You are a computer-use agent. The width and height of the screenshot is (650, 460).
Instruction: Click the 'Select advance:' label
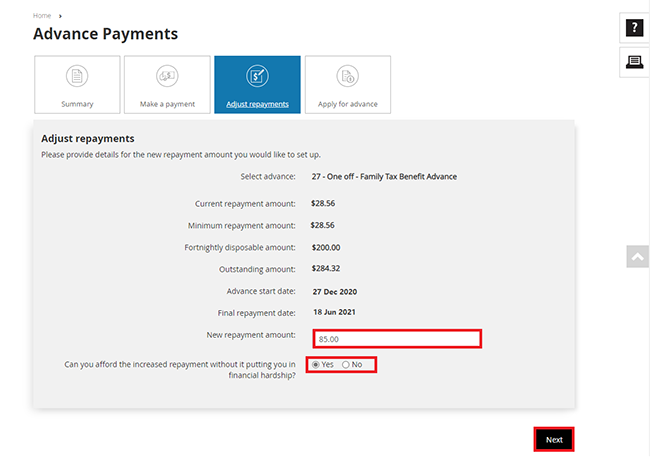point(268,177)
